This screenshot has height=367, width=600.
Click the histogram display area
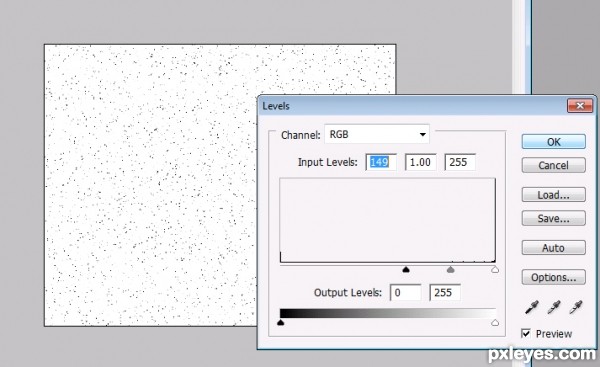click(x=388, y=220)
